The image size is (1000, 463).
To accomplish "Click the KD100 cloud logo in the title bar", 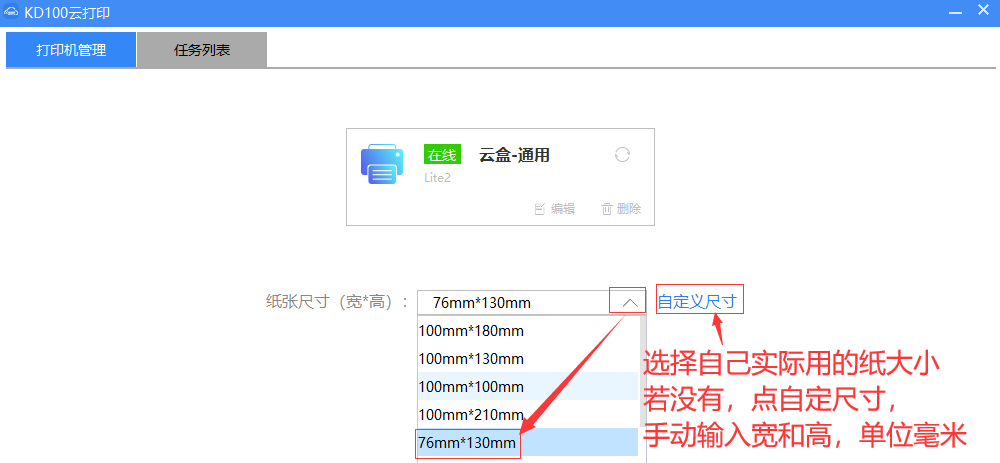I will [11, 12].
